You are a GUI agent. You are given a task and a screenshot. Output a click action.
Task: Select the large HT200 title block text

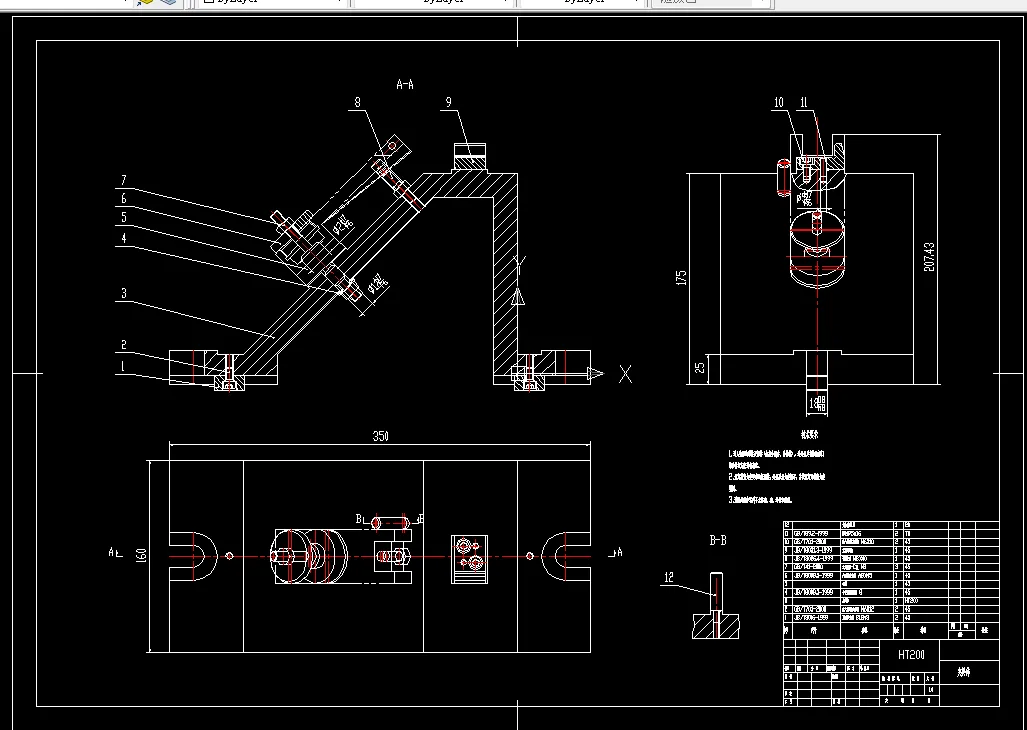pyautogui.click(x=910, y=655)
